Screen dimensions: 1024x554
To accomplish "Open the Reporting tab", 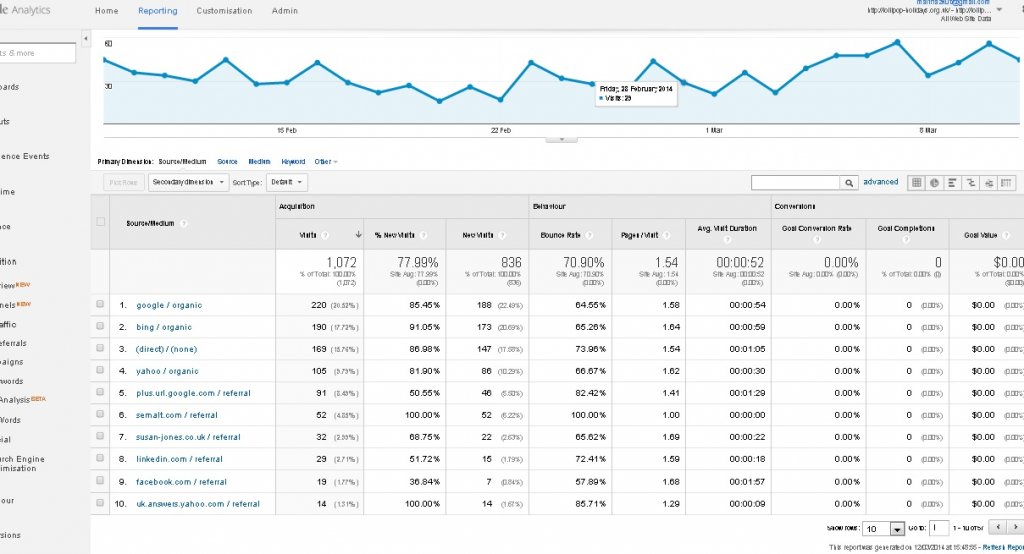I will 157,11.
